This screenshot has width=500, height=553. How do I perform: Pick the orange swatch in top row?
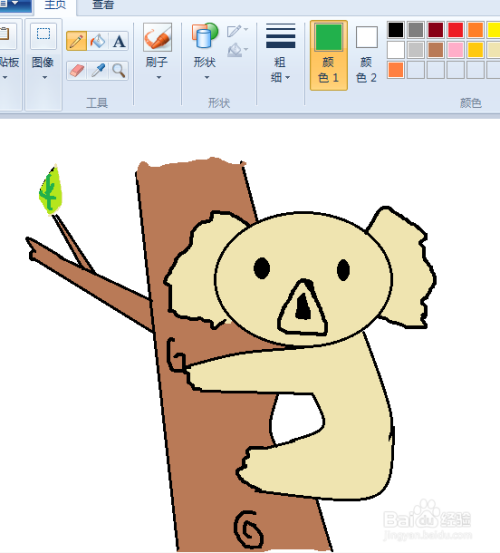(476, 30)
